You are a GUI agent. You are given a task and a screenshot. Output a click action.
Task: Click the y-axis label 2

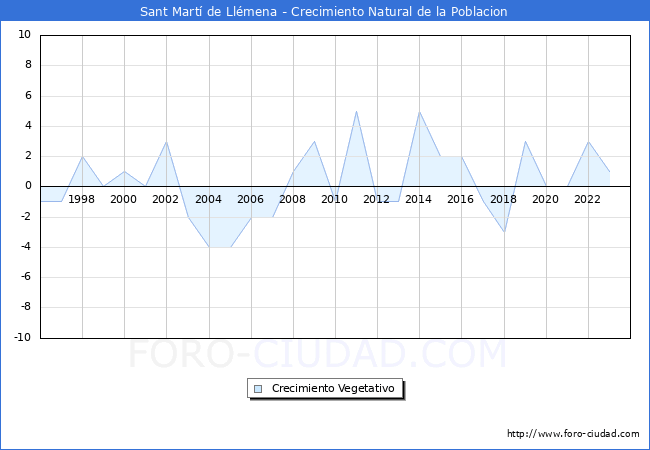tap(28, 156)
